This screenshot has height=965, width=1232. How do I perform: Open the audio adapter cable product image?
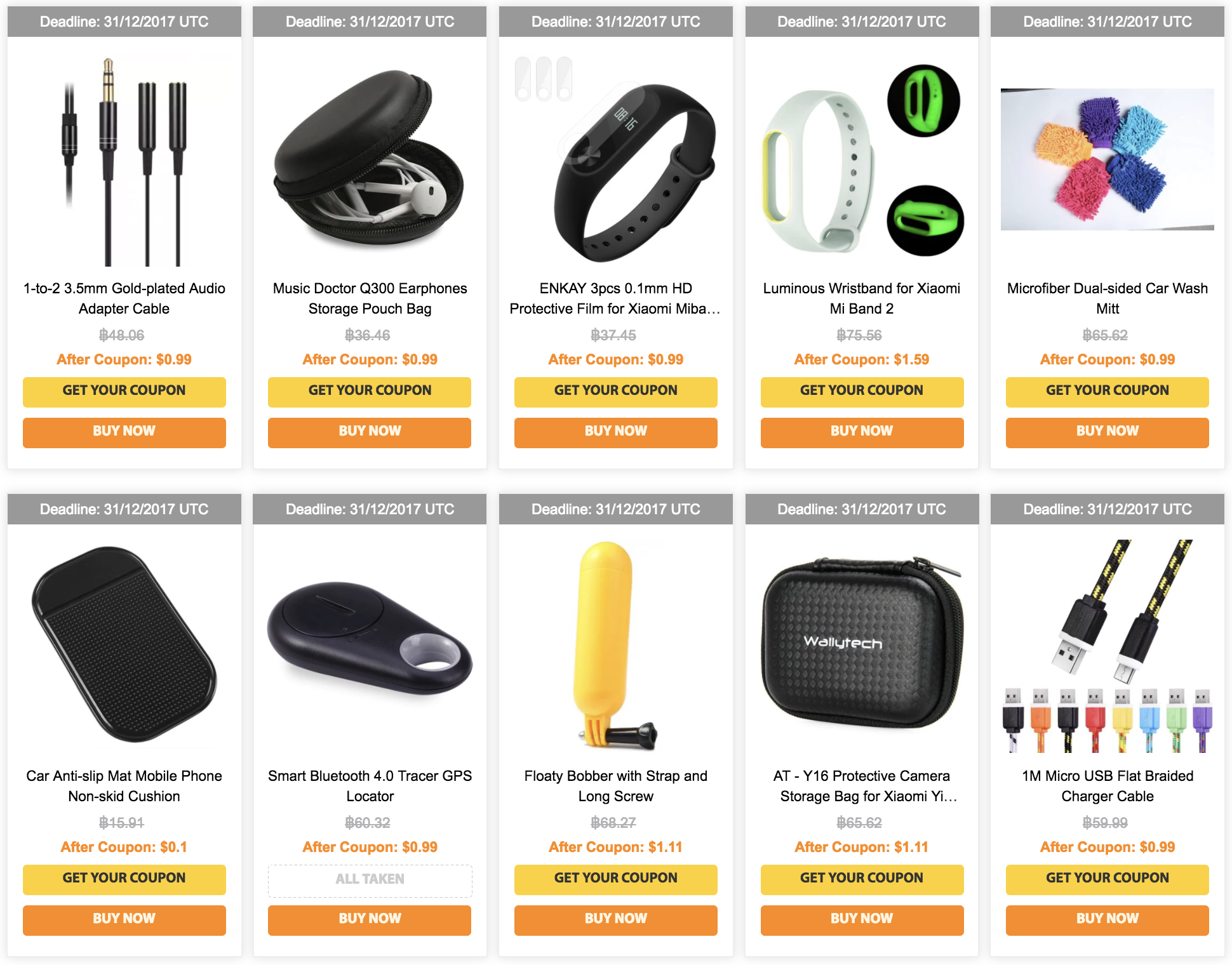(124, 160)
